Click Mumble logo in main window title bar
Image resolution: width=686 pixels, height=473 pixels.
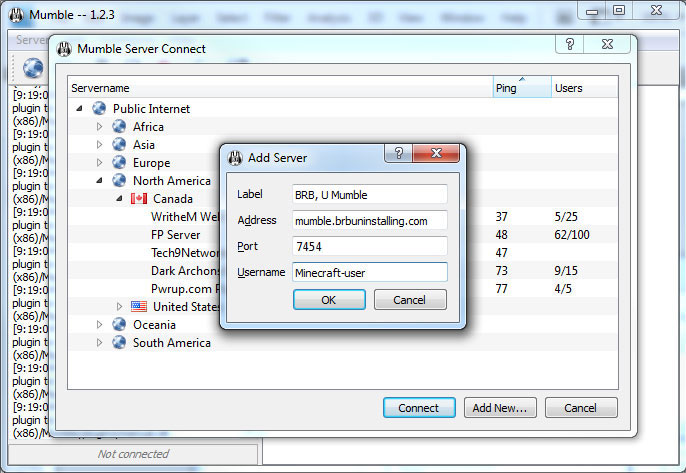click(x=17, y=15)
